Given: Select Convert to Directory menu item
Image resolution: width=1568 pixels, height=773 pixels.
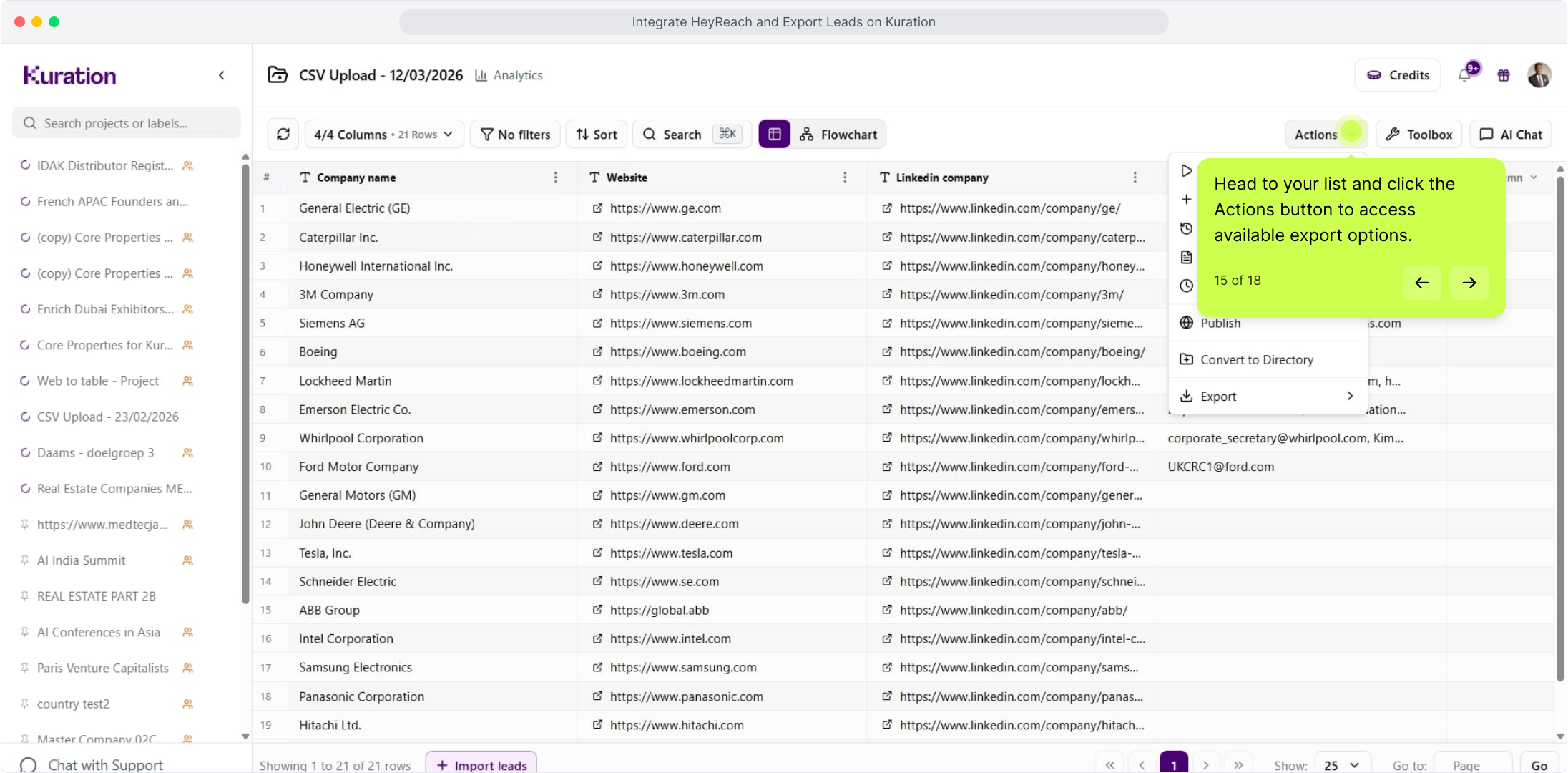Looking at the screenshot, I should point(1268,360).
